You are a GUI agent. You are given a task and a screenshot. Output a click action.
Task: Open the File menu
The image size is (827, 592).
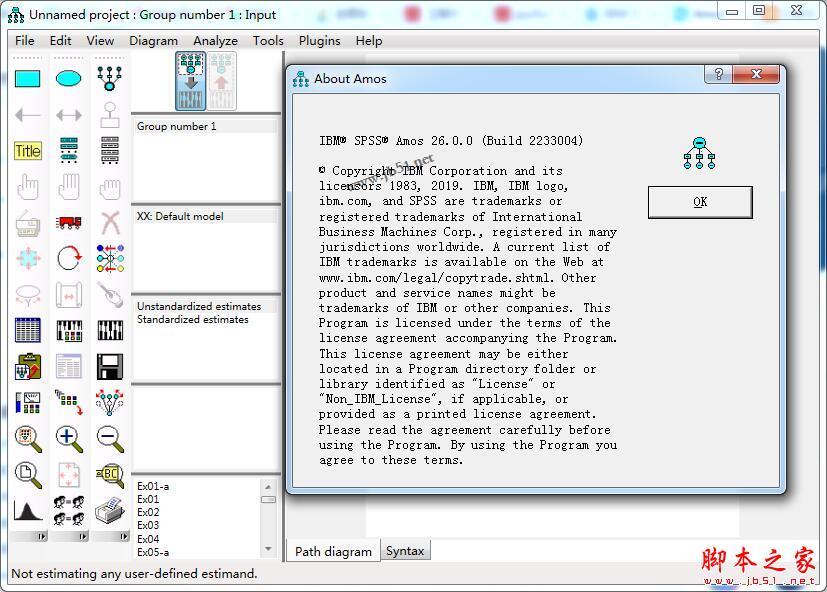pos(25,41)
